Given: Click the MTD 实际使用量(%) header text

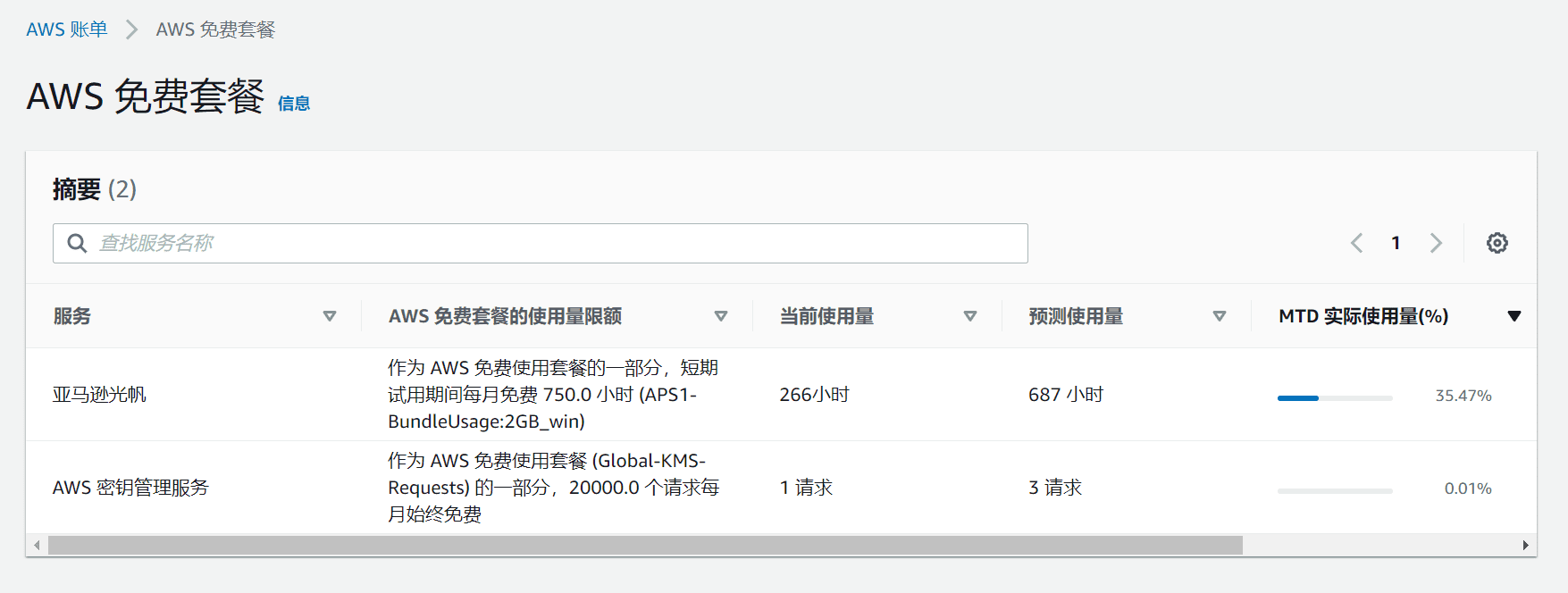Looking at the screenshot, I should pos(1363,316).
